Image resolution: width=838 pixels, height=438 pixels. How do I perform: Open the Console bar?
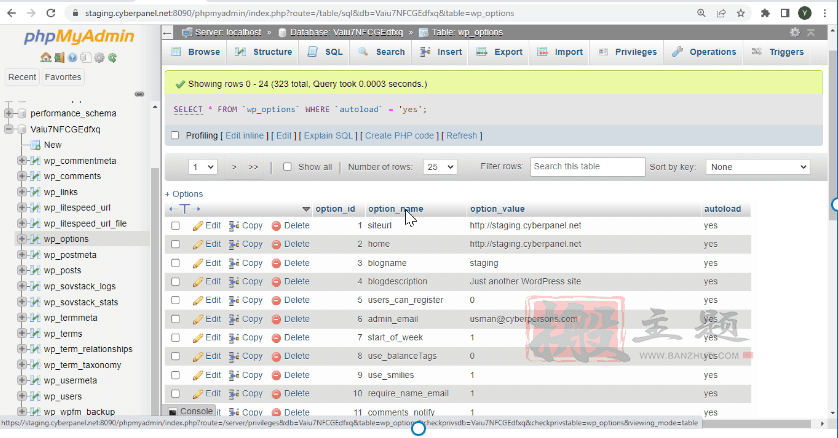click(191, 411)
